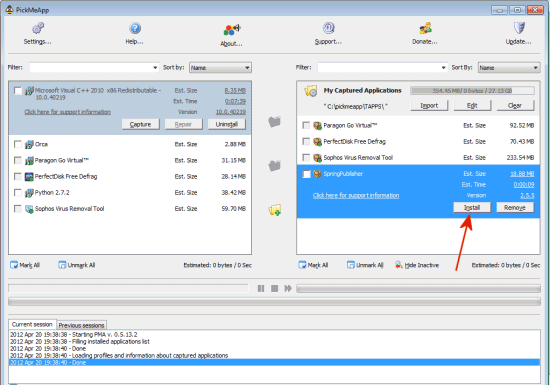Check the installed Sophos Virus Removal Tool checkbox
This screenshot has width=550, height=385.
click(x=18, y=209)
